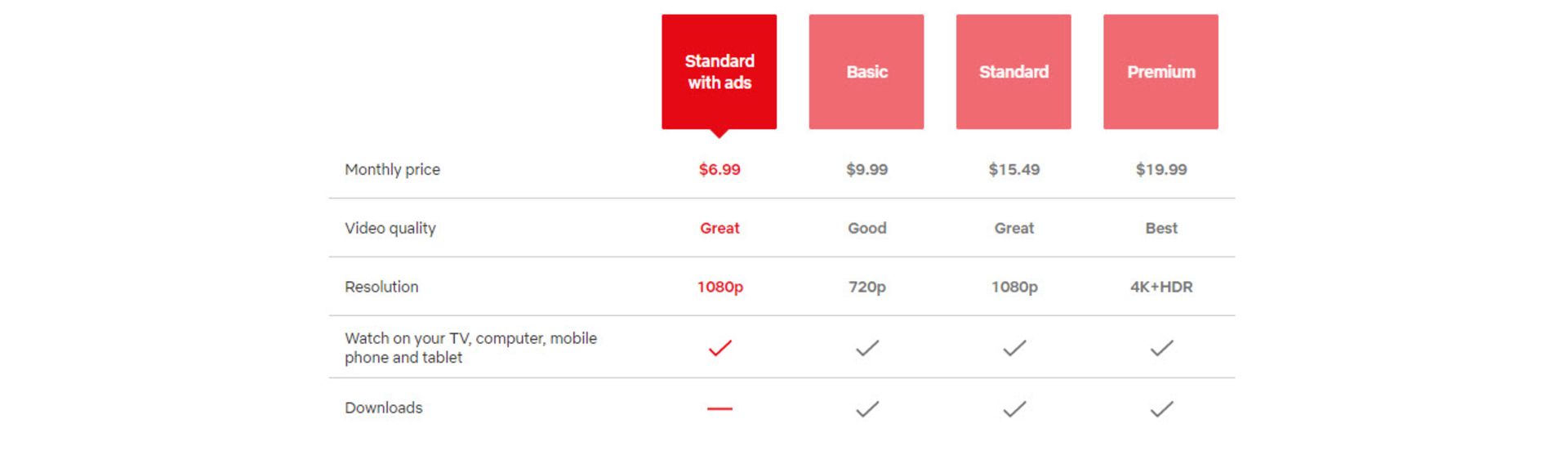The height and width of the screenshot is (455, 1568).
Task: Click the red checkmark for device watching
Action: point(719,348)
